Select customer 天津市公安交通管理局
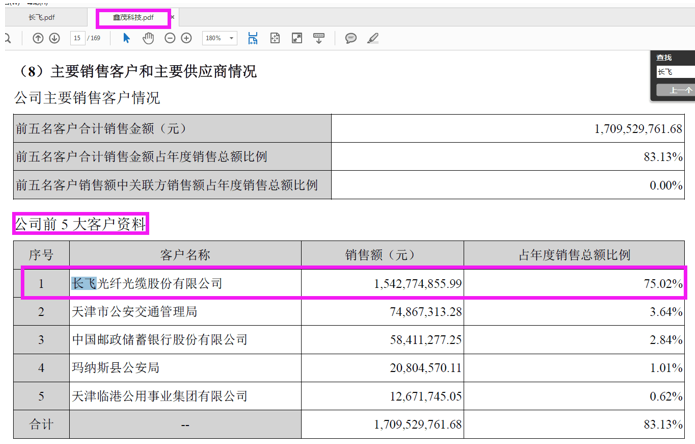The width and height of the screenshot is (695, 444). pyautogui.click(x=134, y=312)
